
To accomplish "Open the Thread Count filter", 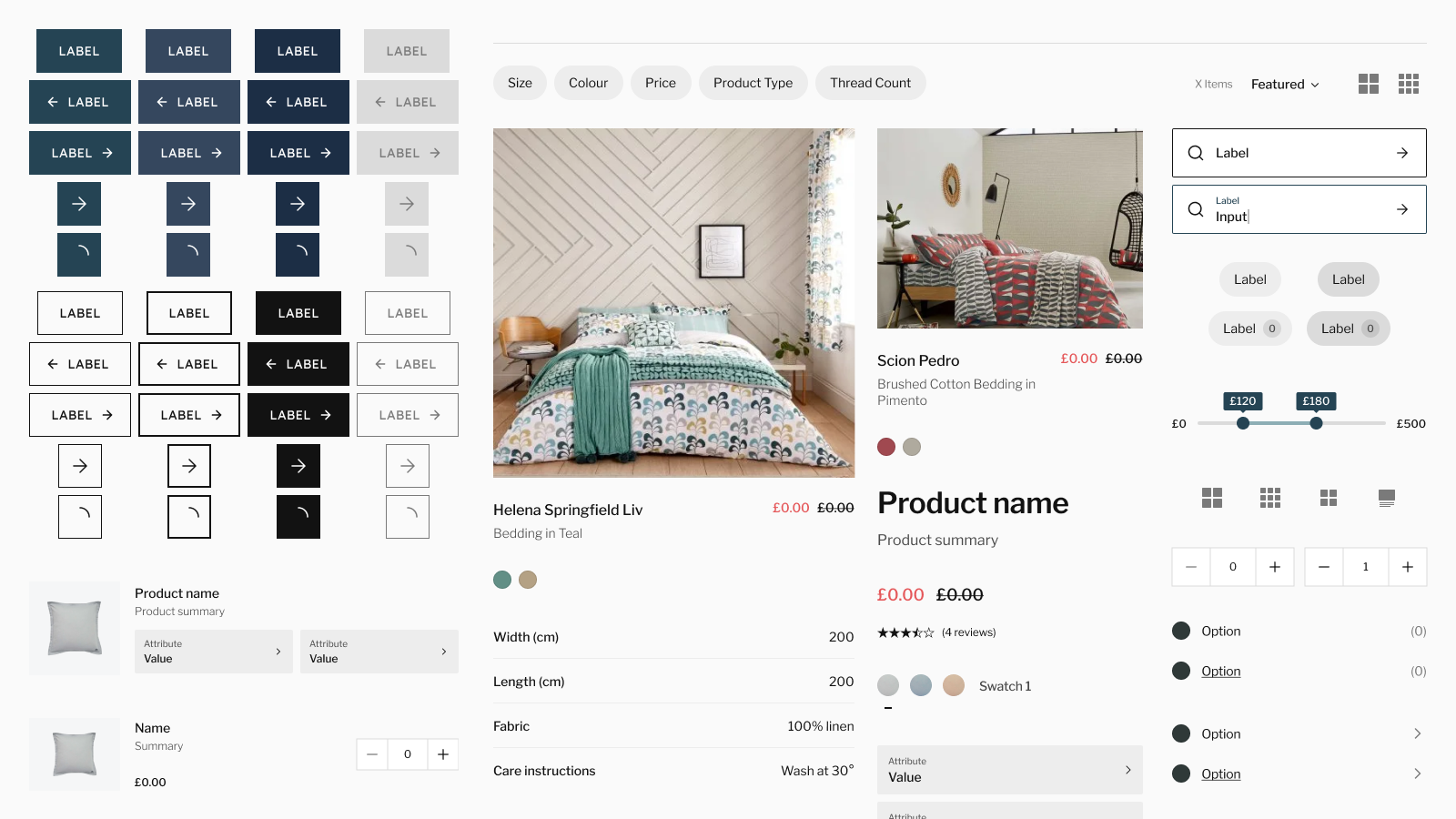I will [870, 83].
